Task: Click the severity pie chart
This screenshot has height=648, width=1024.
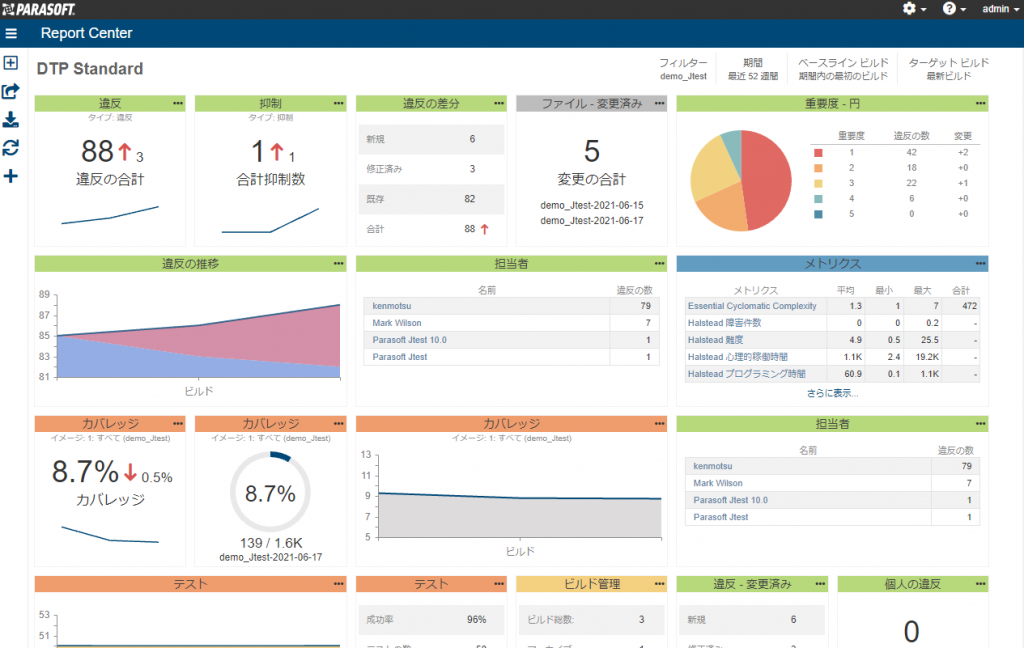Action: (x=741, y=180)
